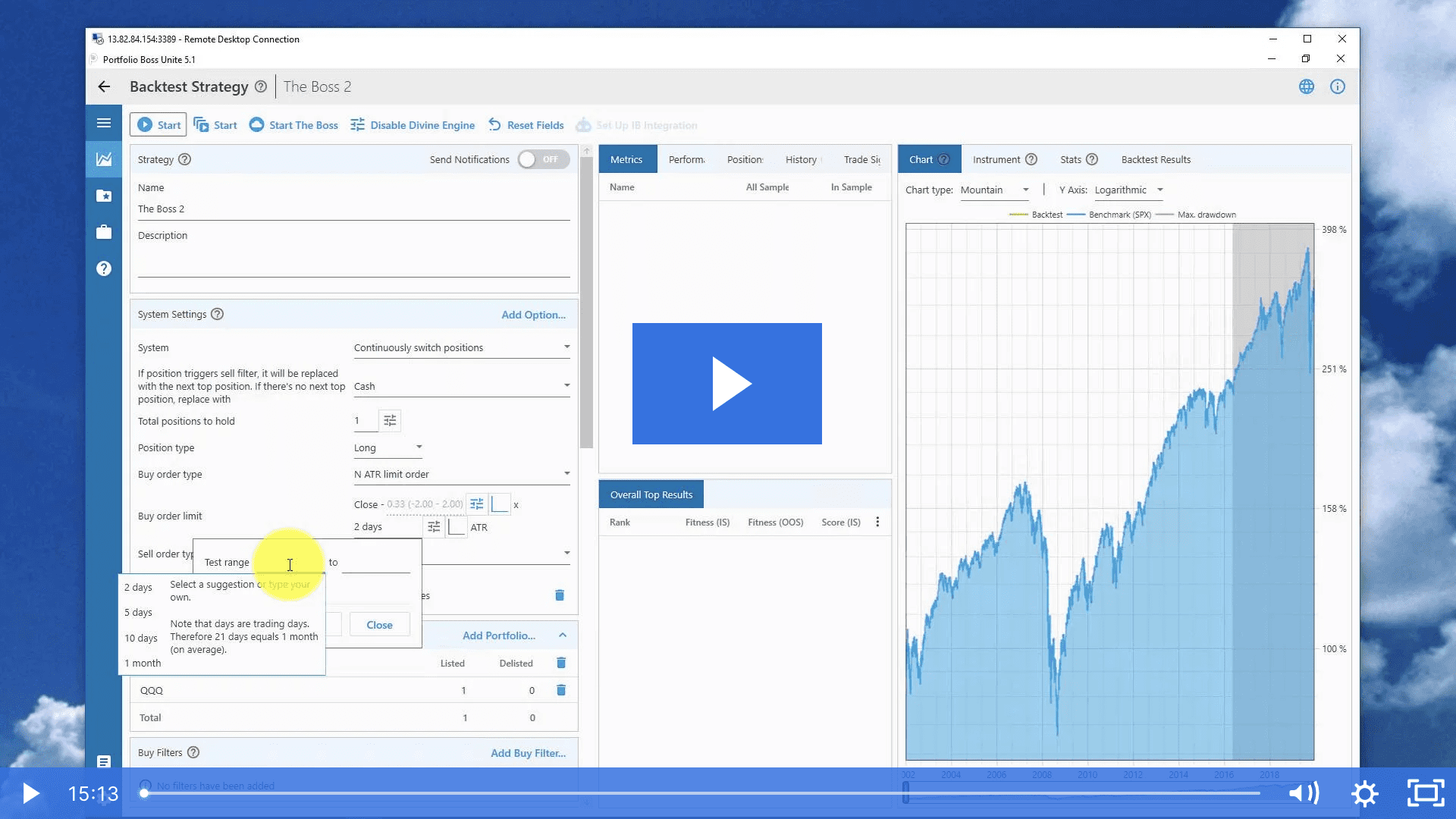Screen dimensions: 1456x819
Task: Open the tune icon beside Close offset value
Action: coord(476,504)
